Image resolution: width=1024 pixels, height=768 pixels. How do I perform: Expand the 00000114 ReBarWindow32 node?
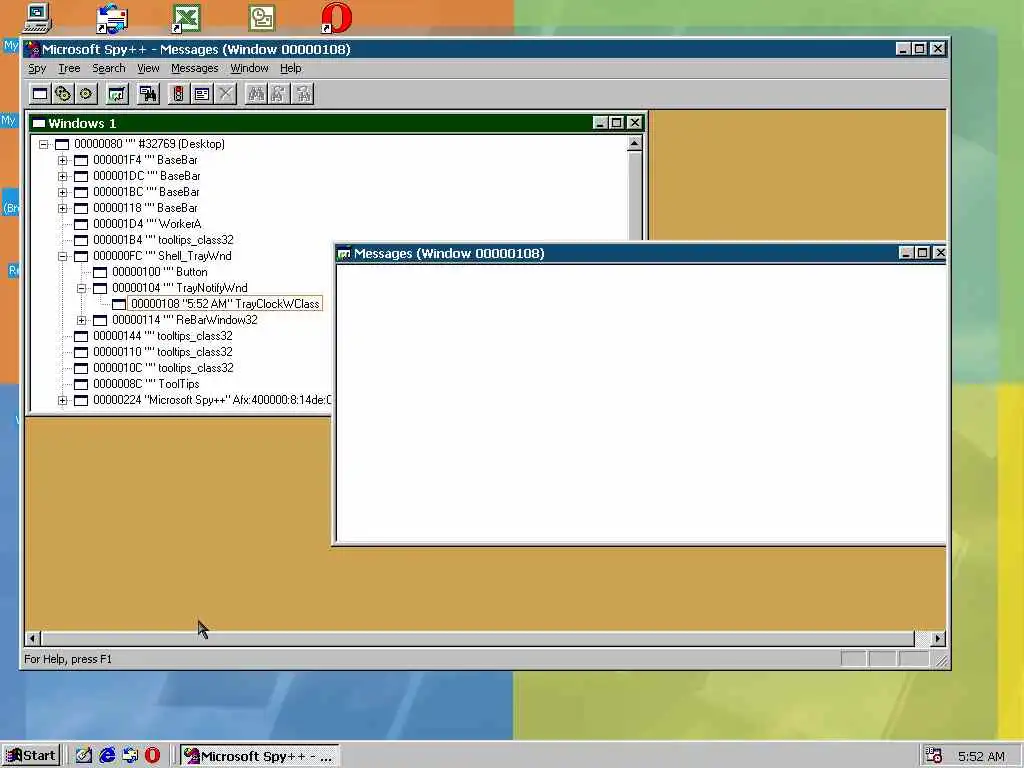(82, 320)
